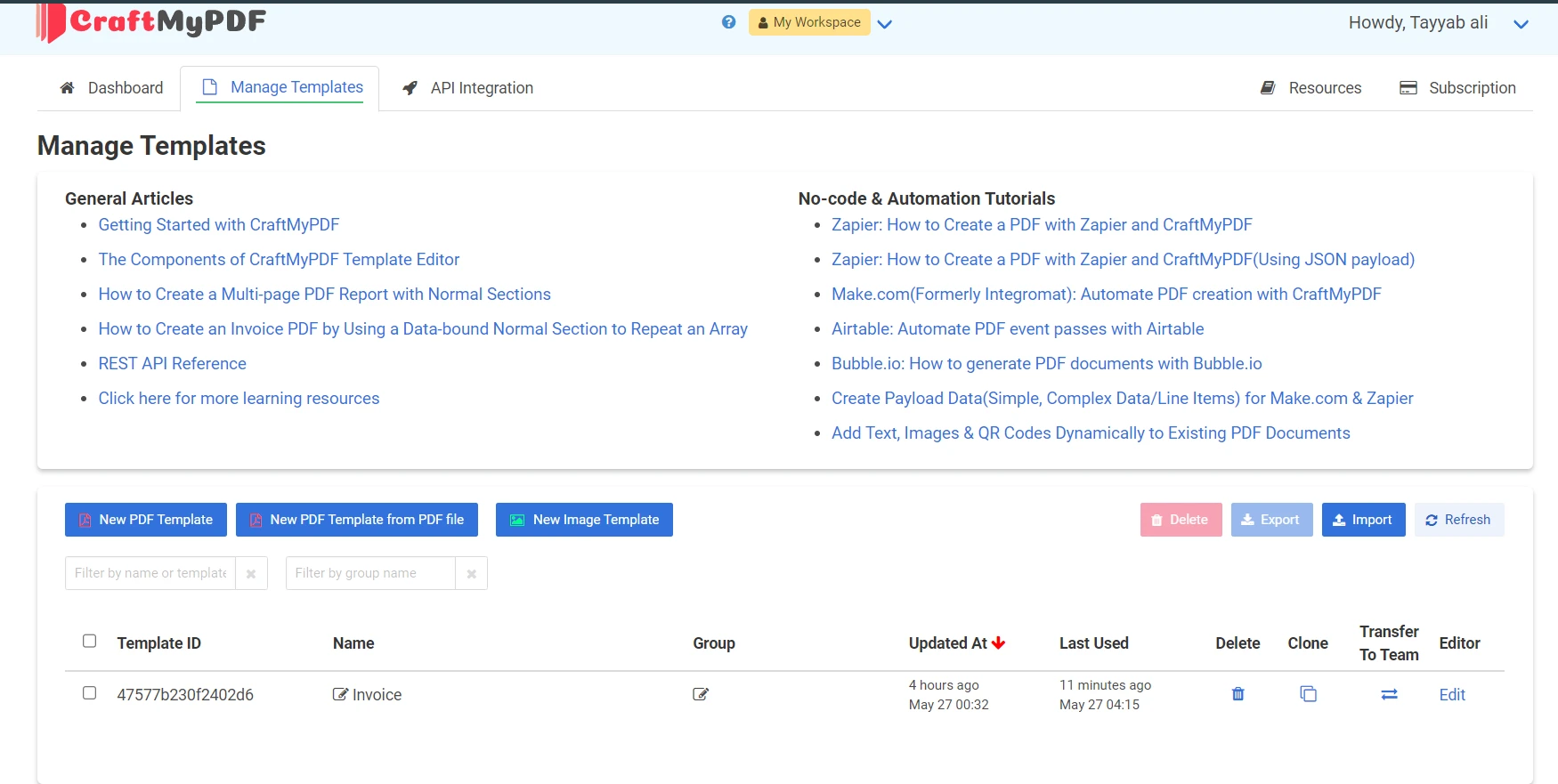The image size is (1558, 784).
Task: Sort by Updated At red arrow
Action: (998, 643)
